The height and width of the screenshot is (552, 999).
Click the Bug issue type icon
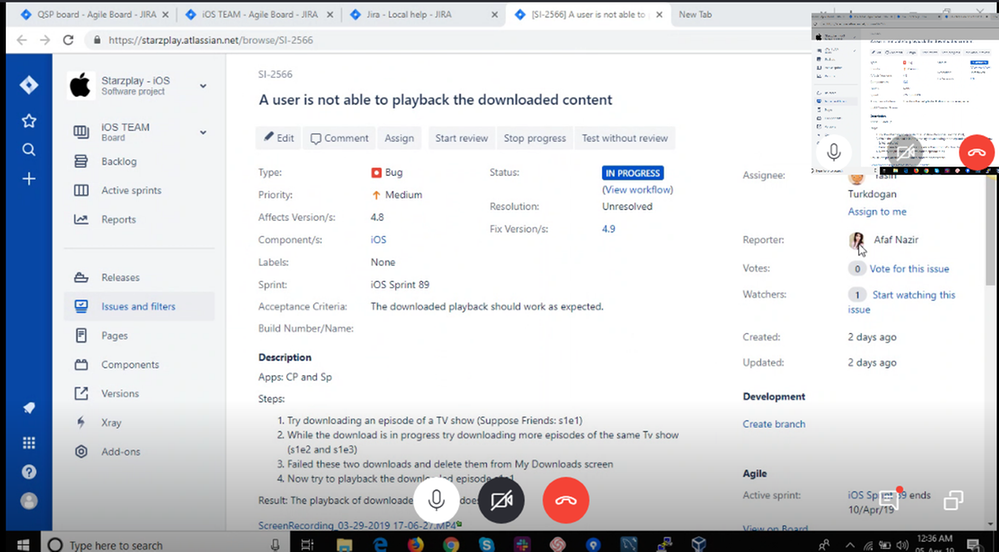pyautogui.click(x=376, y=172)
